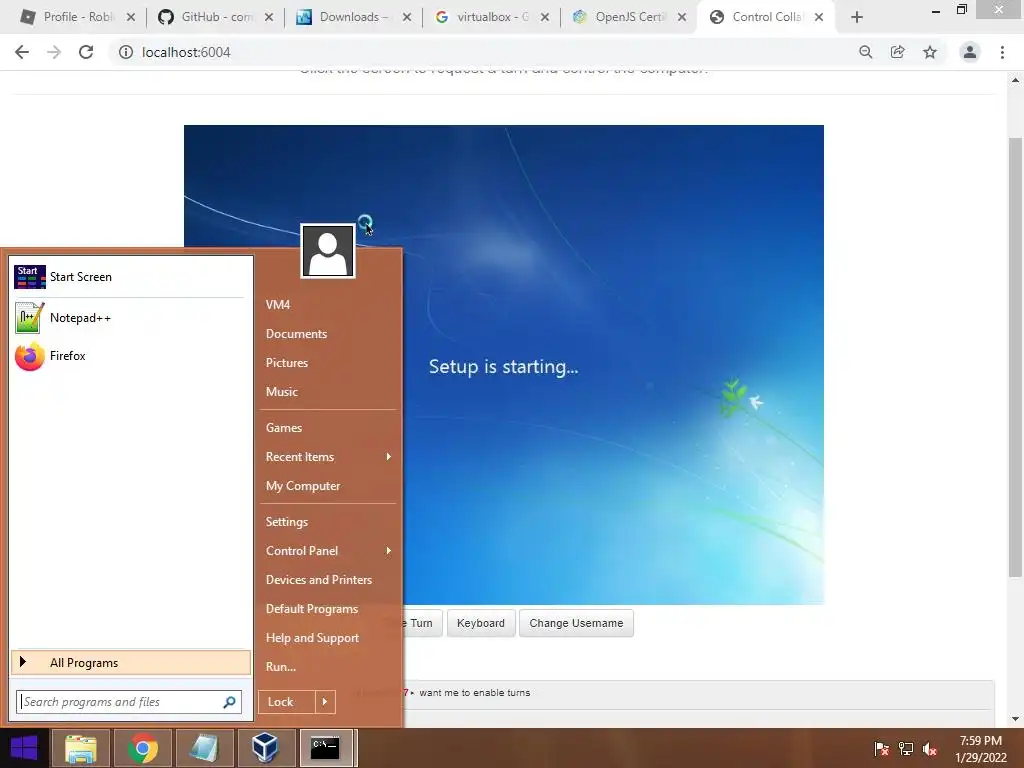Screen dimensions: 1024x768
Task: Click the scrollbar down arrow
Action: 1015,719
